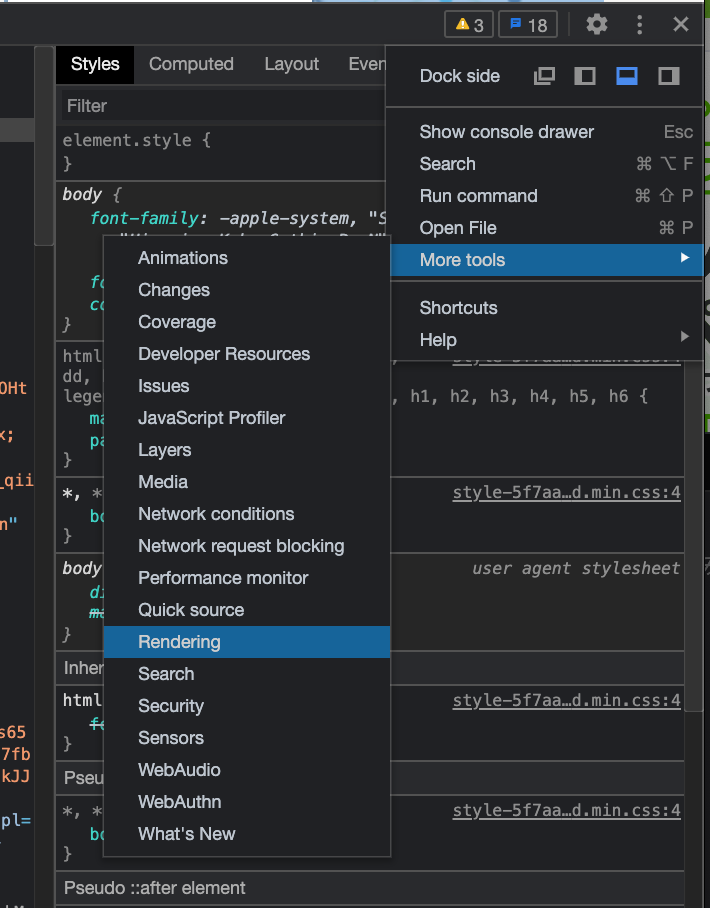Viewport: 710px width, 908px height.
Task: Dock DevTools to the left side
Action: pos(585,76)
